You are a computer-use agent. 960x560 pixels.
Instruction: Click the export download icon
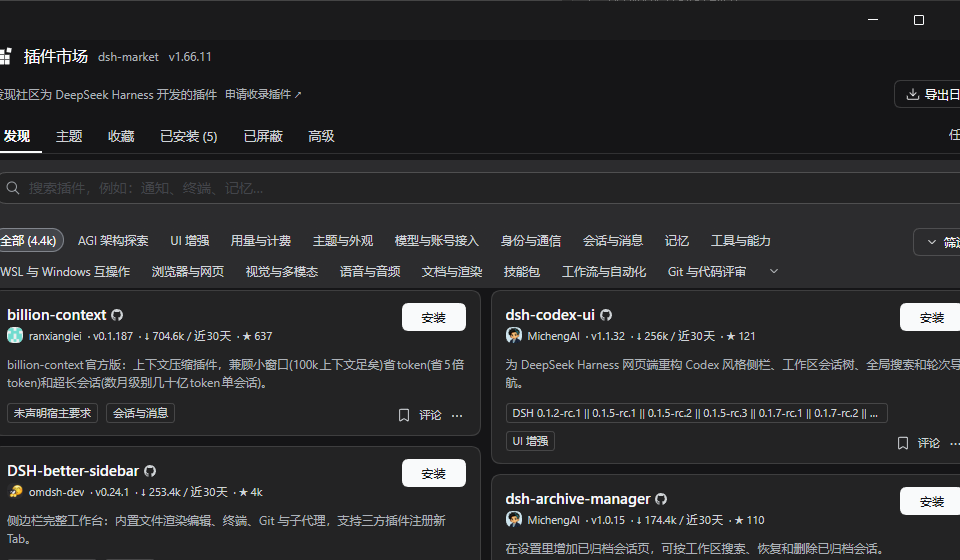(912, 94)
